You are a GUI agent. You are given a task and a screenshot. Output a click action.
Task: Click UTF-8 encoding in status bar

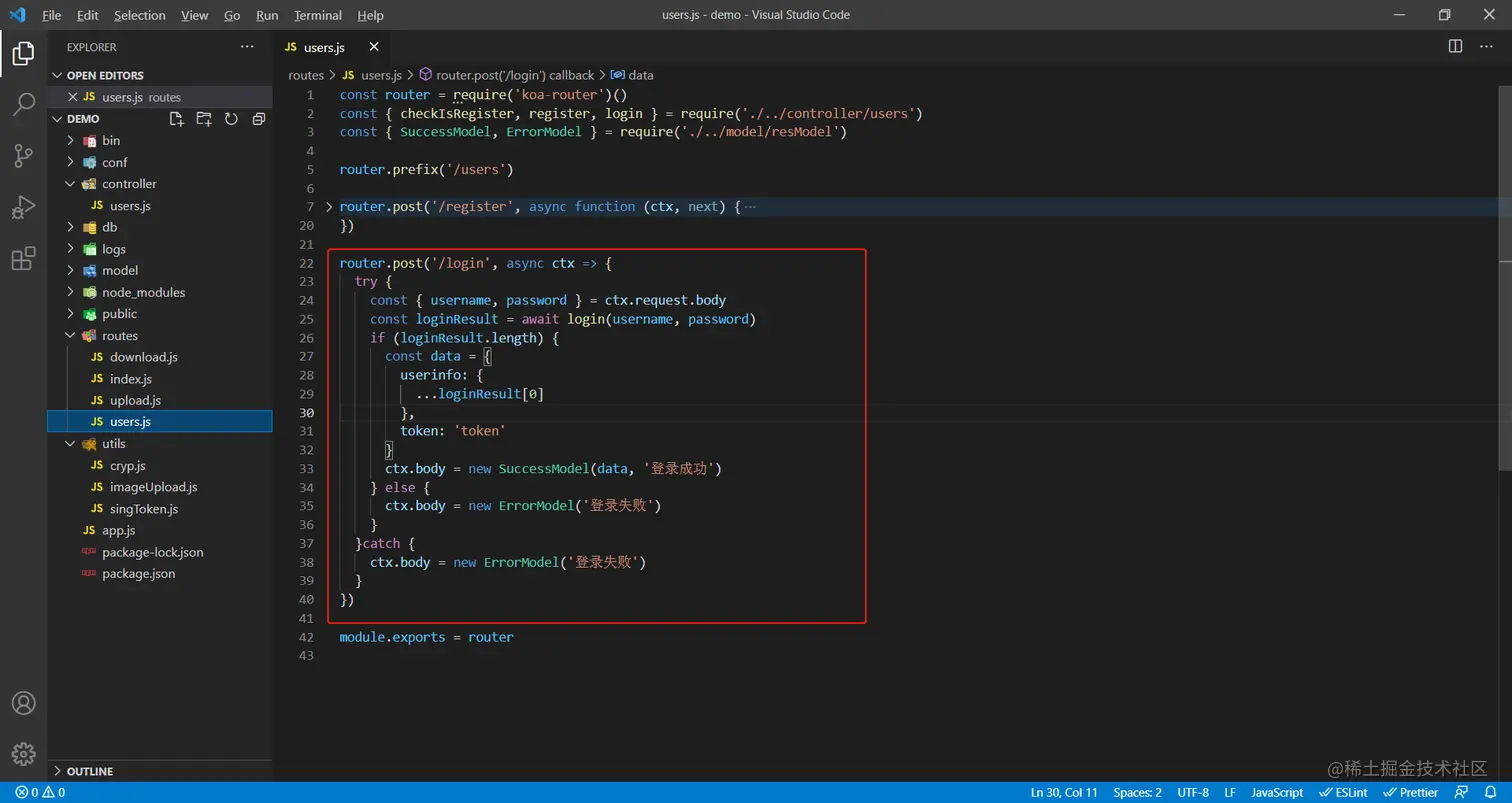point(1193,793)
